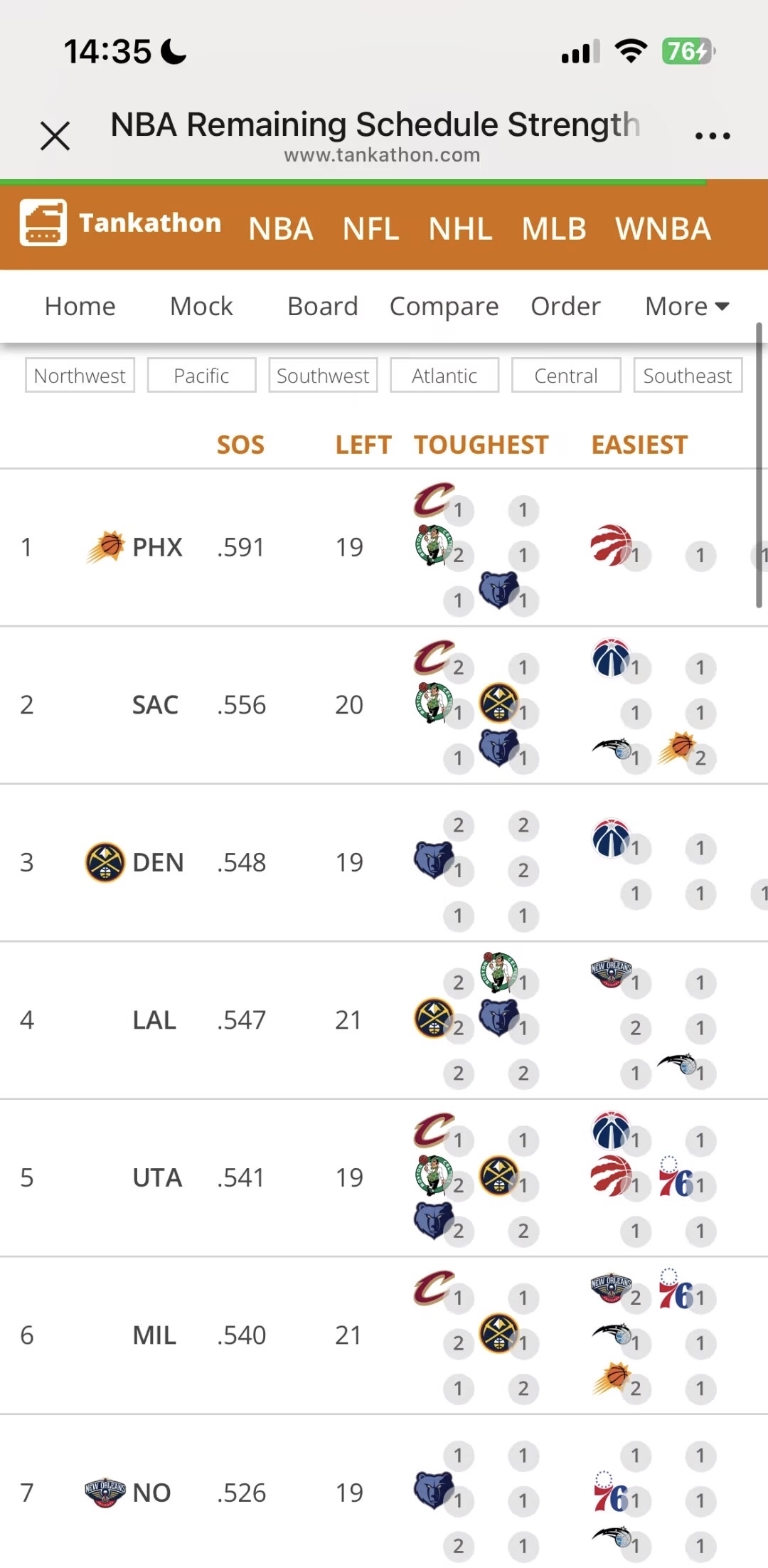This screenshot has height=1568, width=768.
Task: Switch to the NFL section
Action: pyautogui.click(x=370, y=228)
